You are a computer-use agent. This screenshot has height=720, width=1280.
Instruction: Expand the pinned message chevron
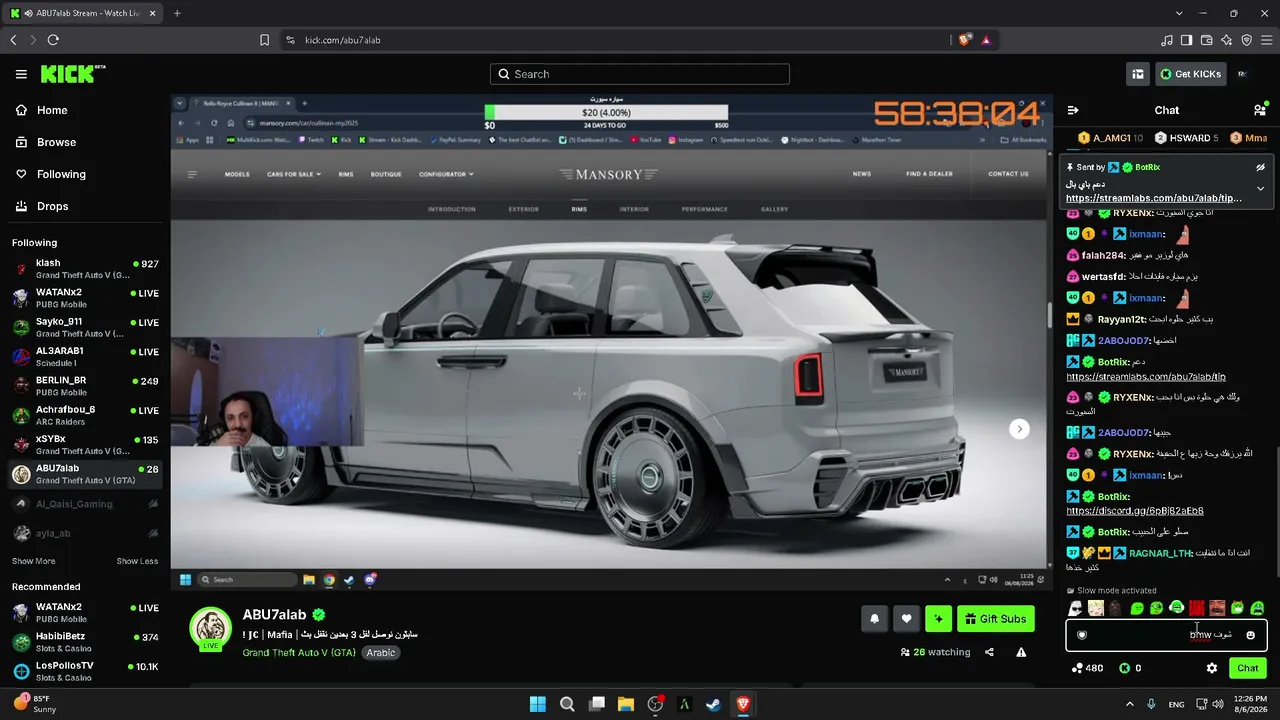[1261, 188]
